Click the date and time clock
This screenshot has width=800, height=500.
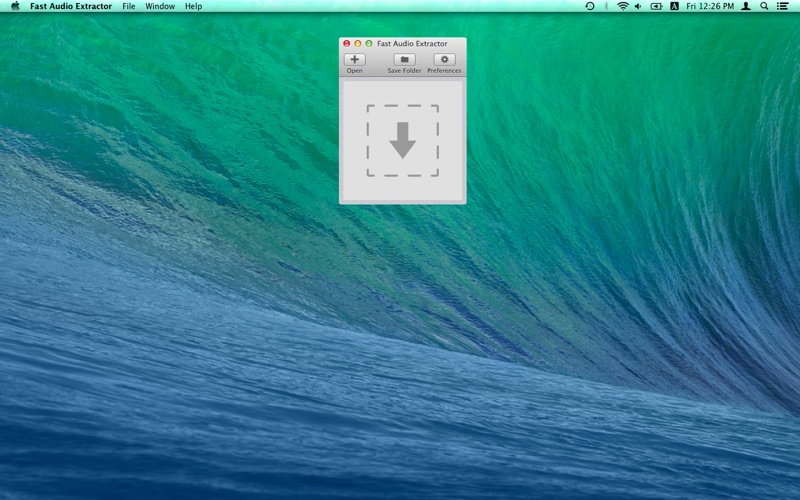711,6
